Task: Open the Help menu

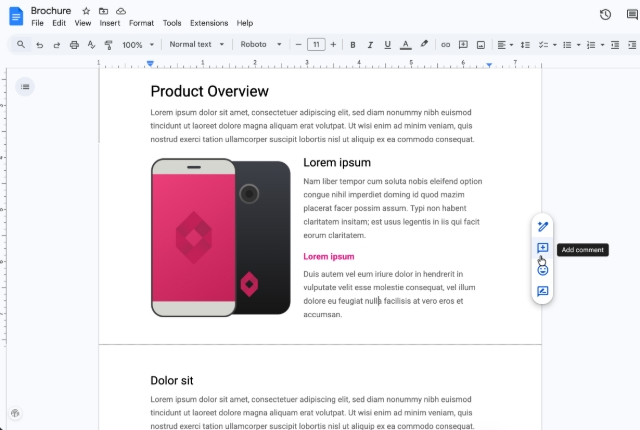Action: 244,23
